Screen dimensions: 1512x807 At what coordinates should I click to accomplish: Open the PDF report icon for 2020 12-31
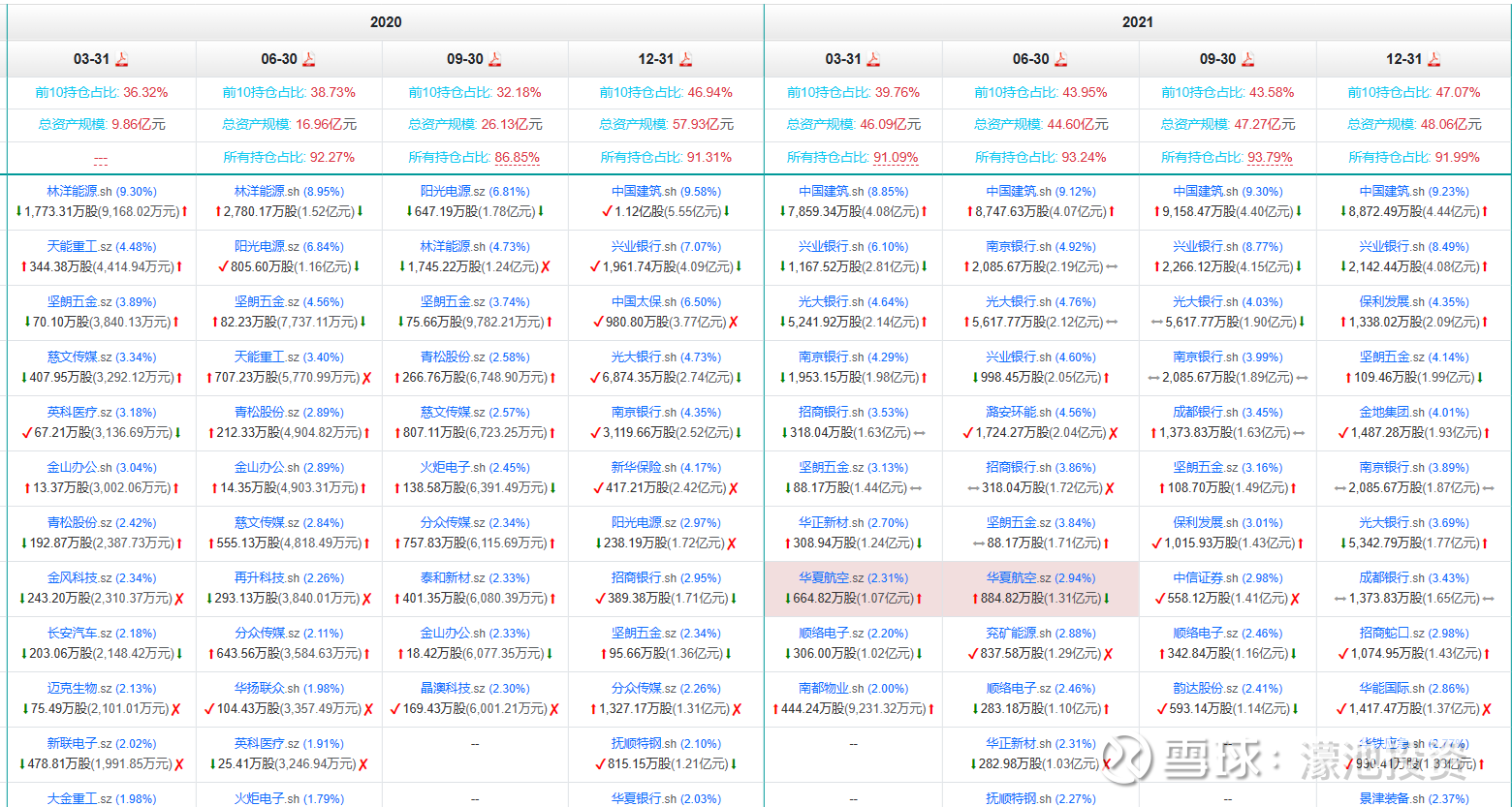tap(686, 59)
